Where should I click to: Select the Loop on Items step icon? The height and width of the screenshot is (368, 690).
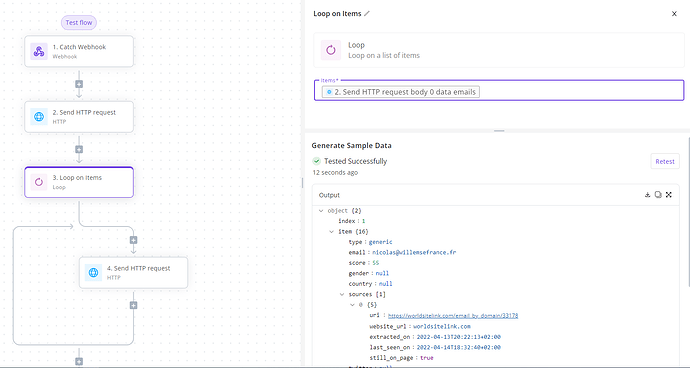pyautogui.click(x=39, y=182)
